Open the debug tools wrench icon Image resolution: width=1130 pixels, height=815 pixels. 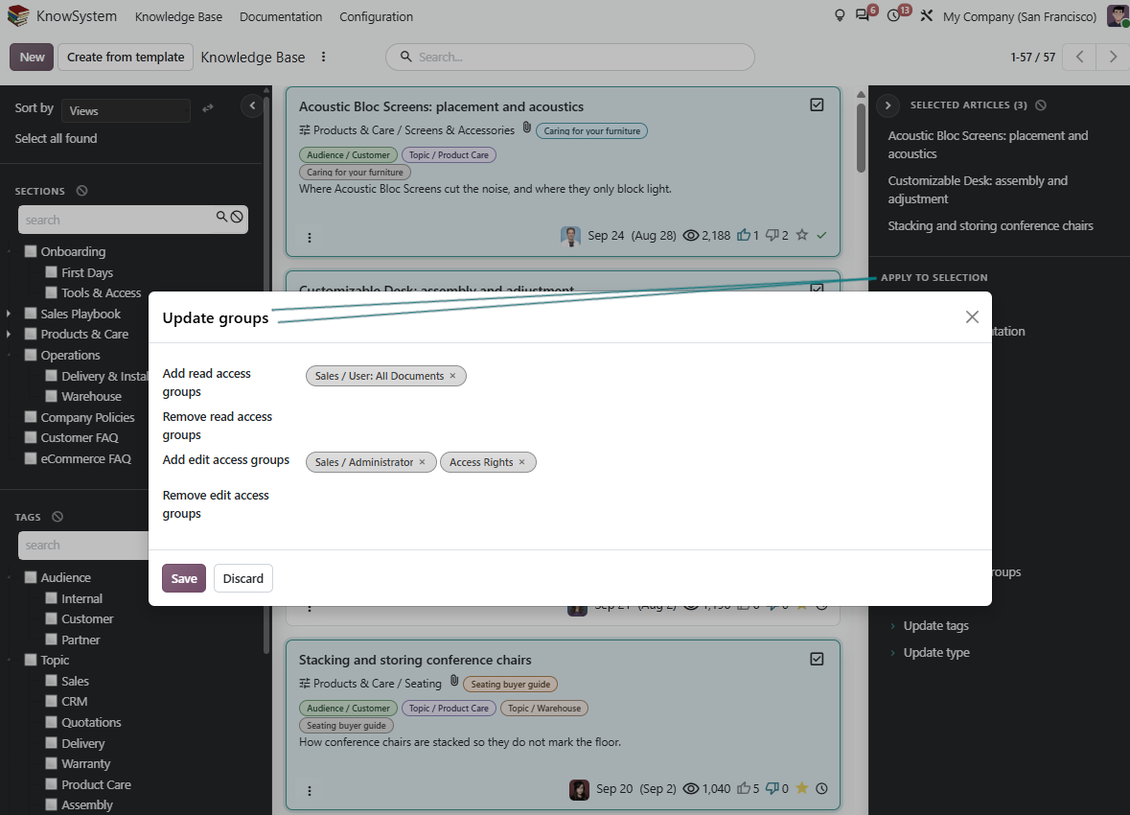[x=927, y=16]
